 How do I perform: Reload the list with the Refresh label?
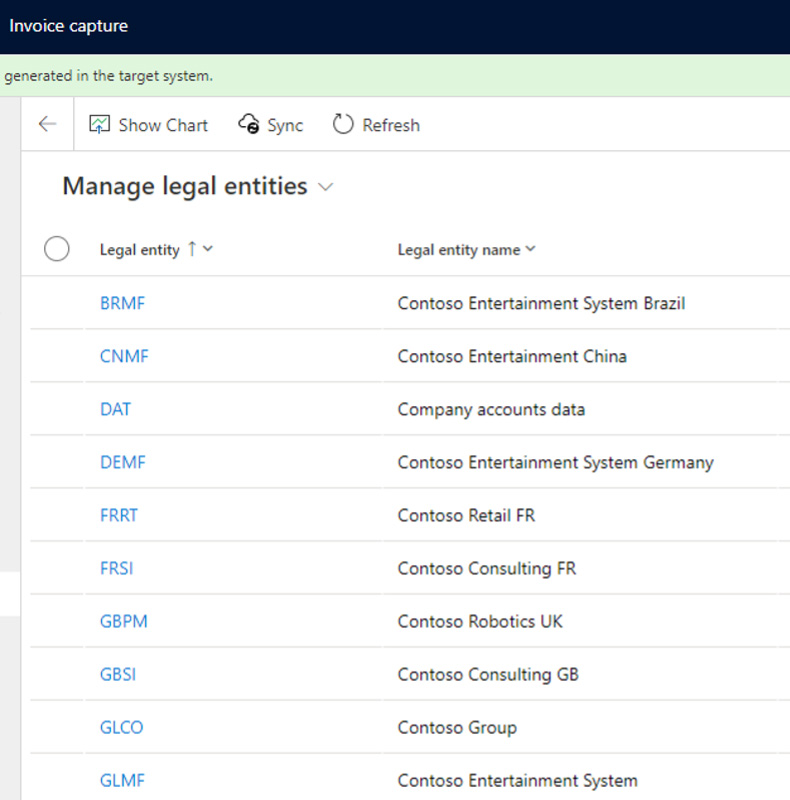[391, 125]
